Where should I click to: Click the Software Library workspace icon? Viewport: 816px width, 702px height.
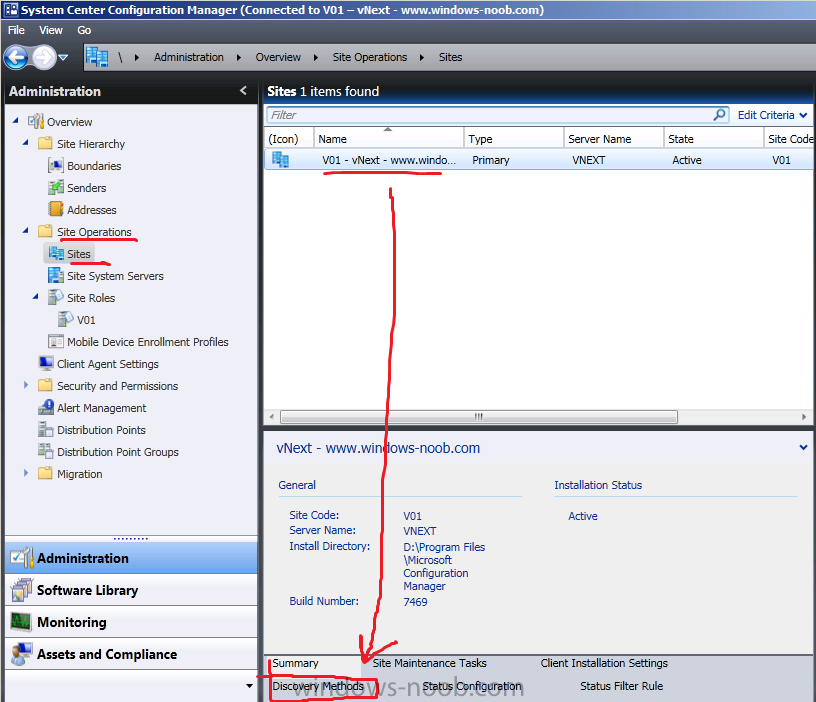[21, 590]
